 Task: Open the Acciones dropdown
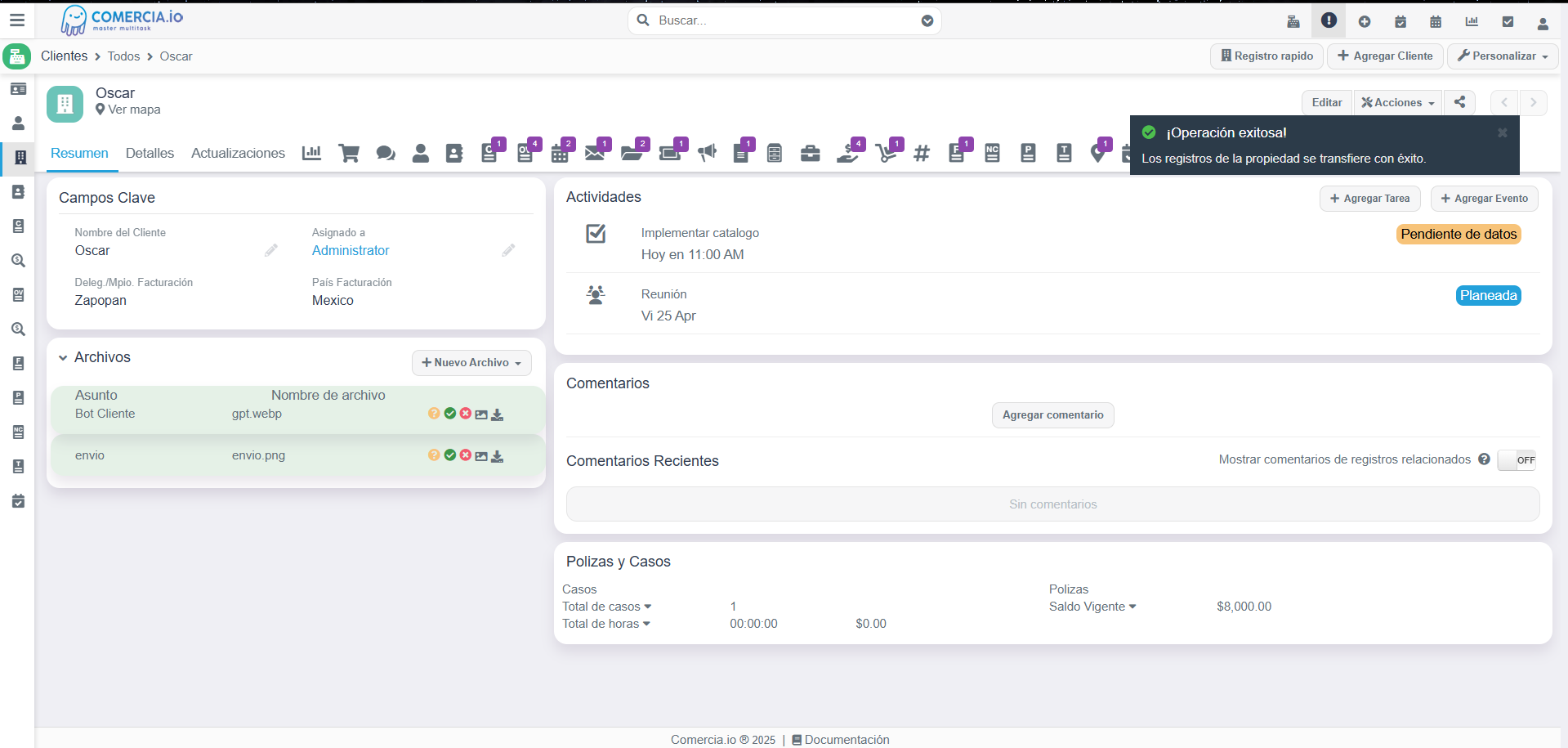[x=1398, y=102]
